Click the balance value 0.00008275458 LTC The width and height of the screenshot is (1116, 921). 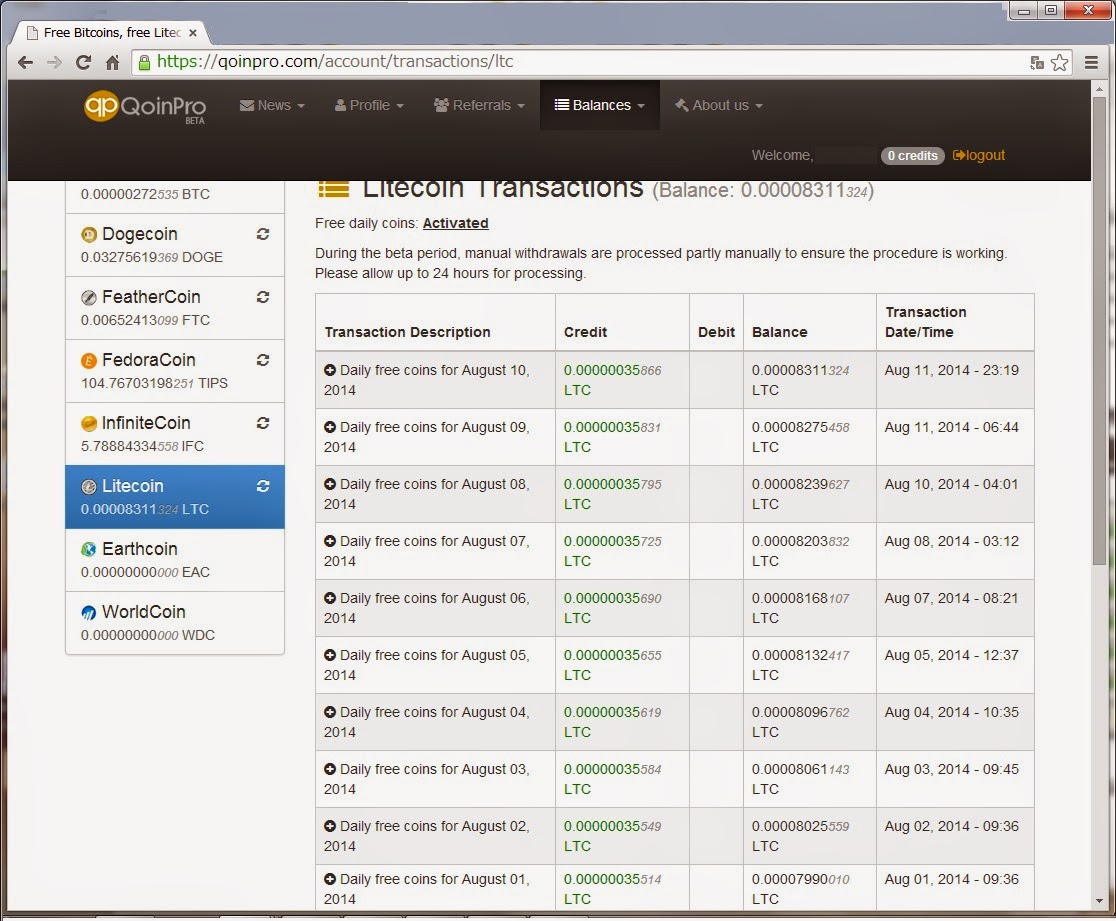[801, 437]
